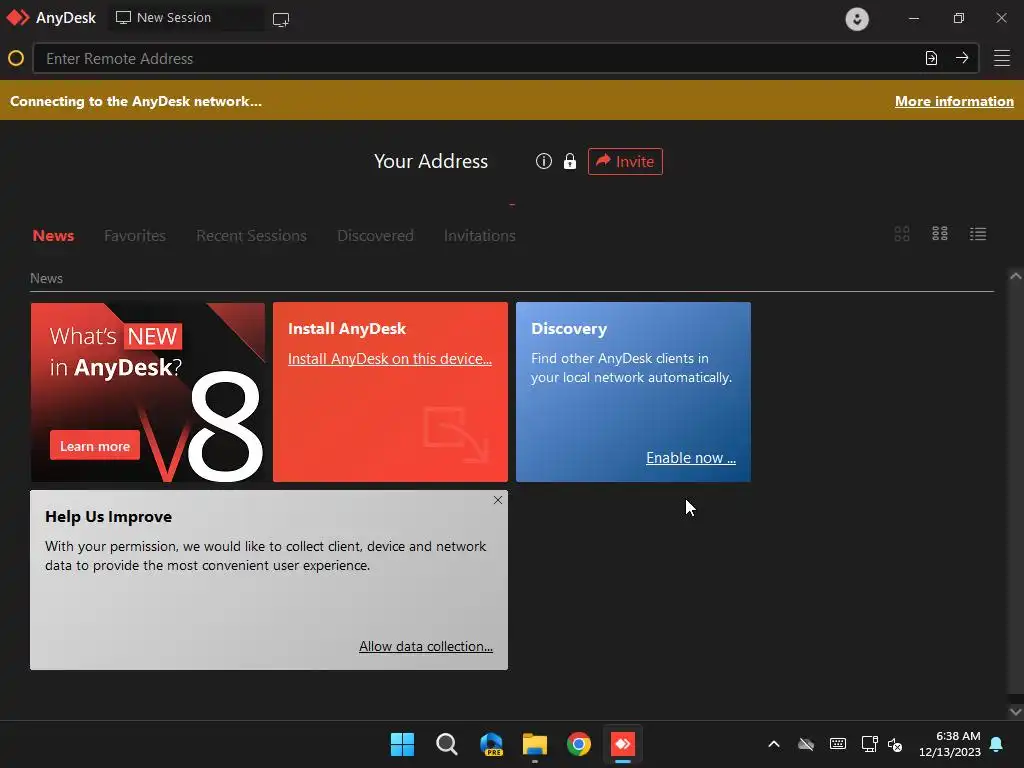Click Enable now on Discovery card
The height and width of the screenshot is (768, 1024).
691,458
